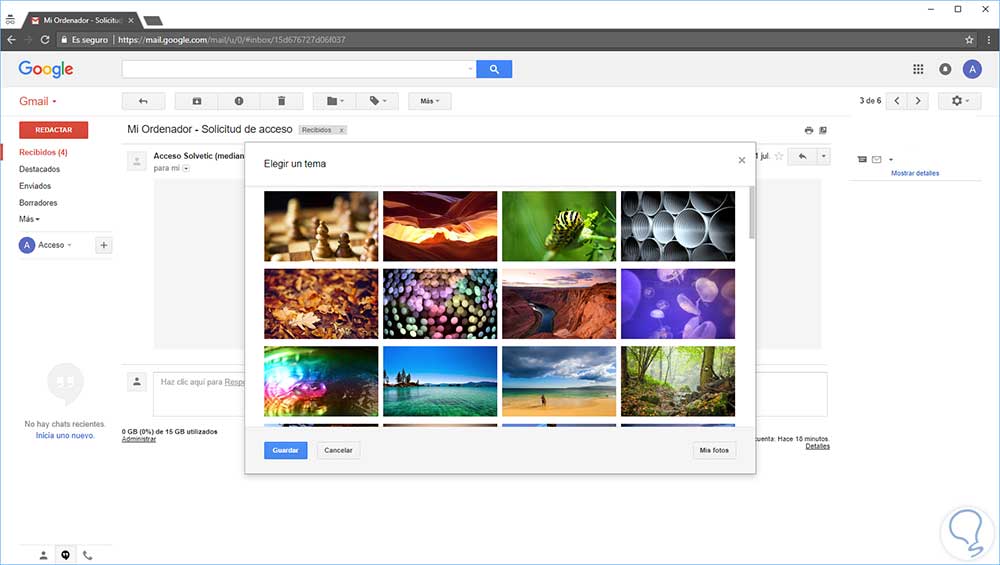The image size is (1000, 565).
Task: Open Borradores folder
Action: pos(38,203)
